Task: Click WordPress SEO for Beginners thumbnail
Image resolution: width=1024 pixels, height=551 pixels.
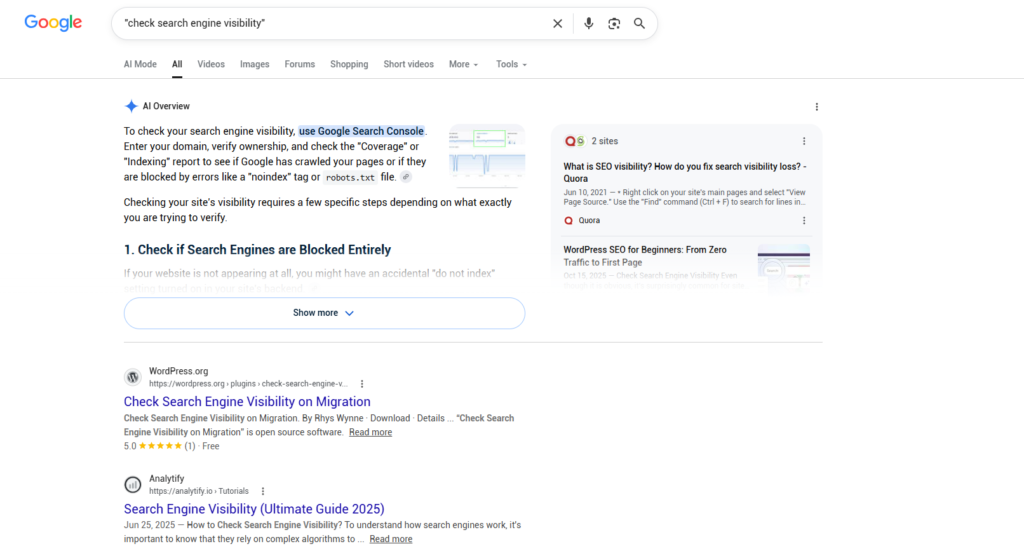Action: [x=784, y=268]
